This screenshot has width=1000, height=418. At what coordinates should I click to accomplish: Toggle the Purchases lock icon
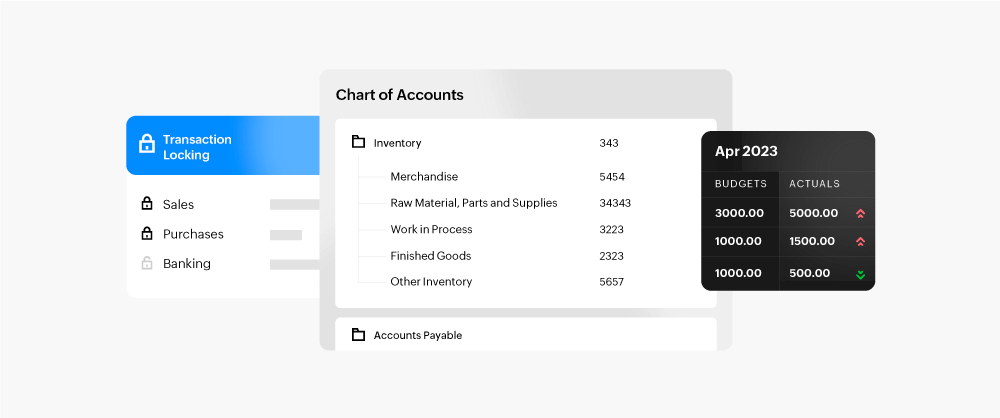(x=146, y=234)
